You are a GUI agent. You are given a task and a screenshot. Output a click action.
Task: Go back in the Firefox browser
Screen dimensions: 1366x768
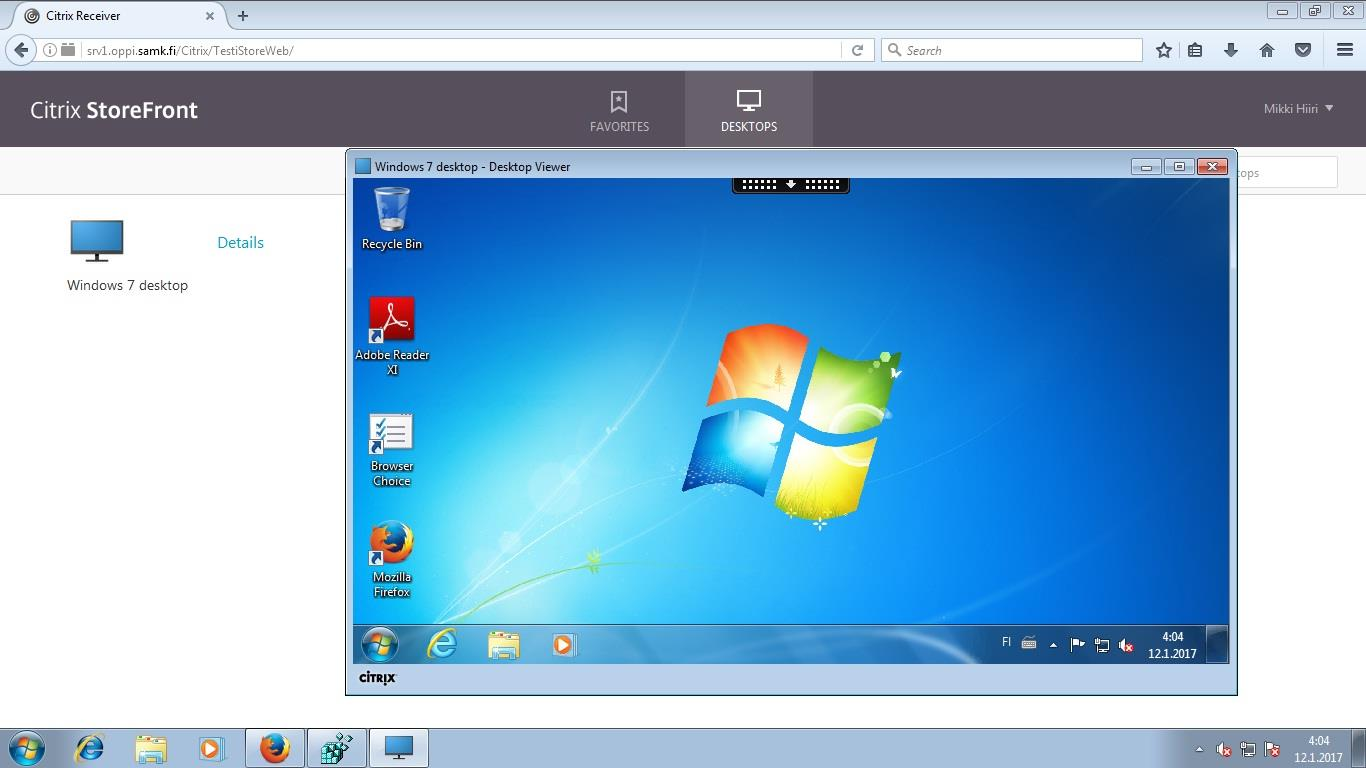pos(22,50)
